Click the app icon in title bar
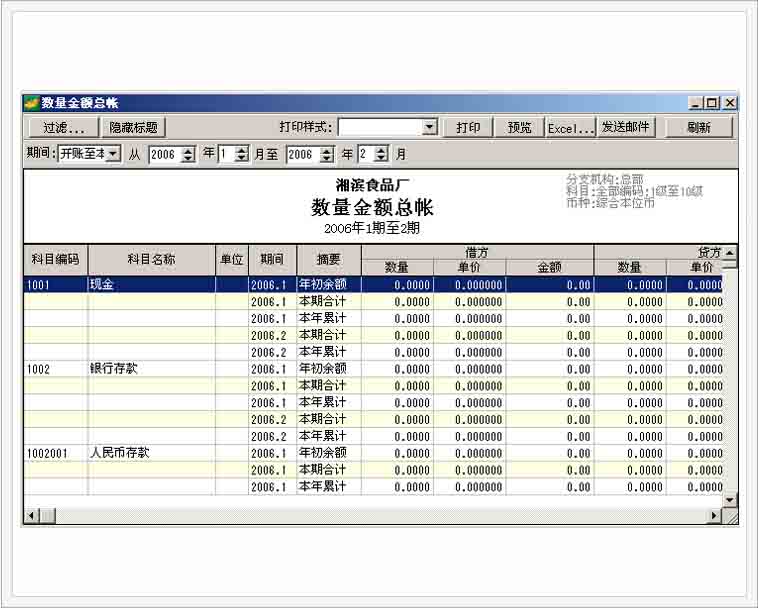 31,103
